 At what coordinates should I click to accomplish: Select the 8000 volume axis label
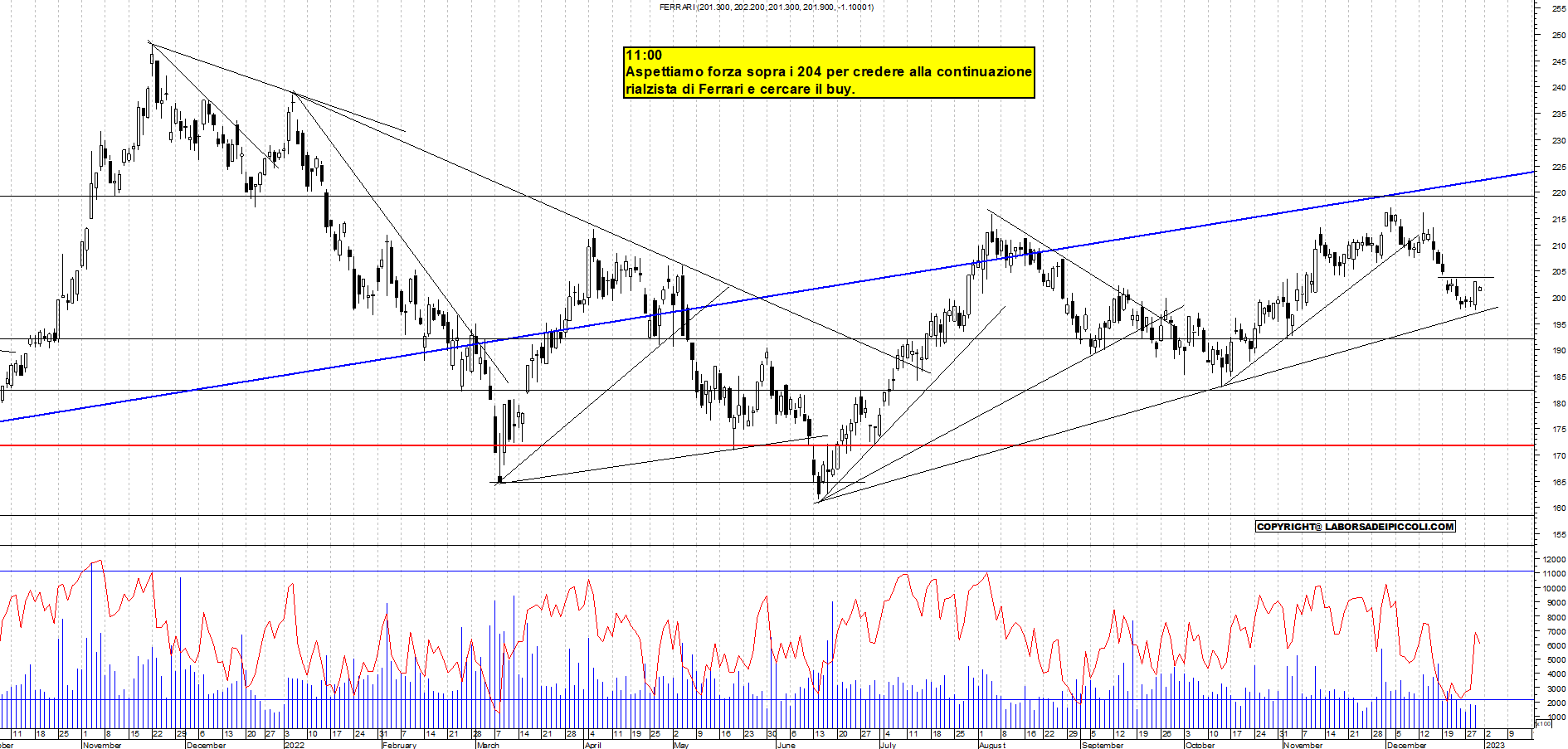pos(1556,616)
